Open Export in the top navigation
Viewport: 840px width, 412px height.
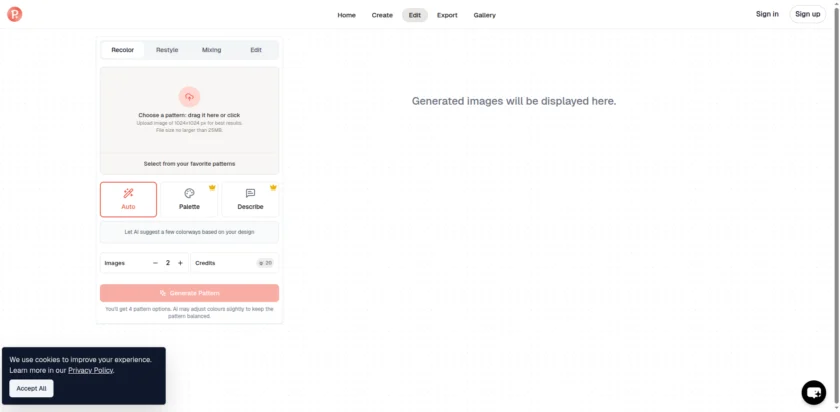pyautogui.click(x=447, y=15)
